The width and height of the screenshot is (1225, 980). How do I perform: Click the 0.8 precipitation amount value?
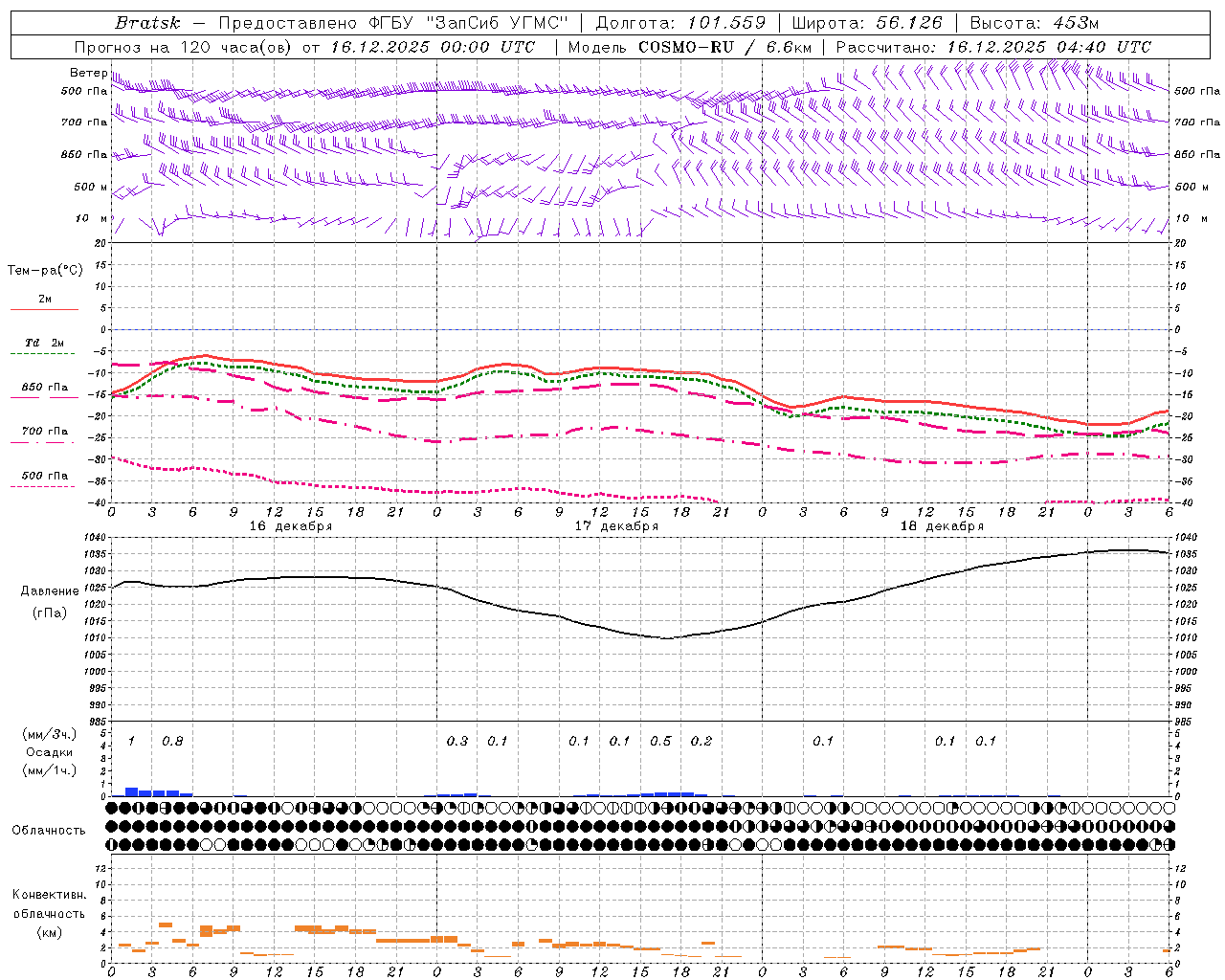click(x=172, y=741)
